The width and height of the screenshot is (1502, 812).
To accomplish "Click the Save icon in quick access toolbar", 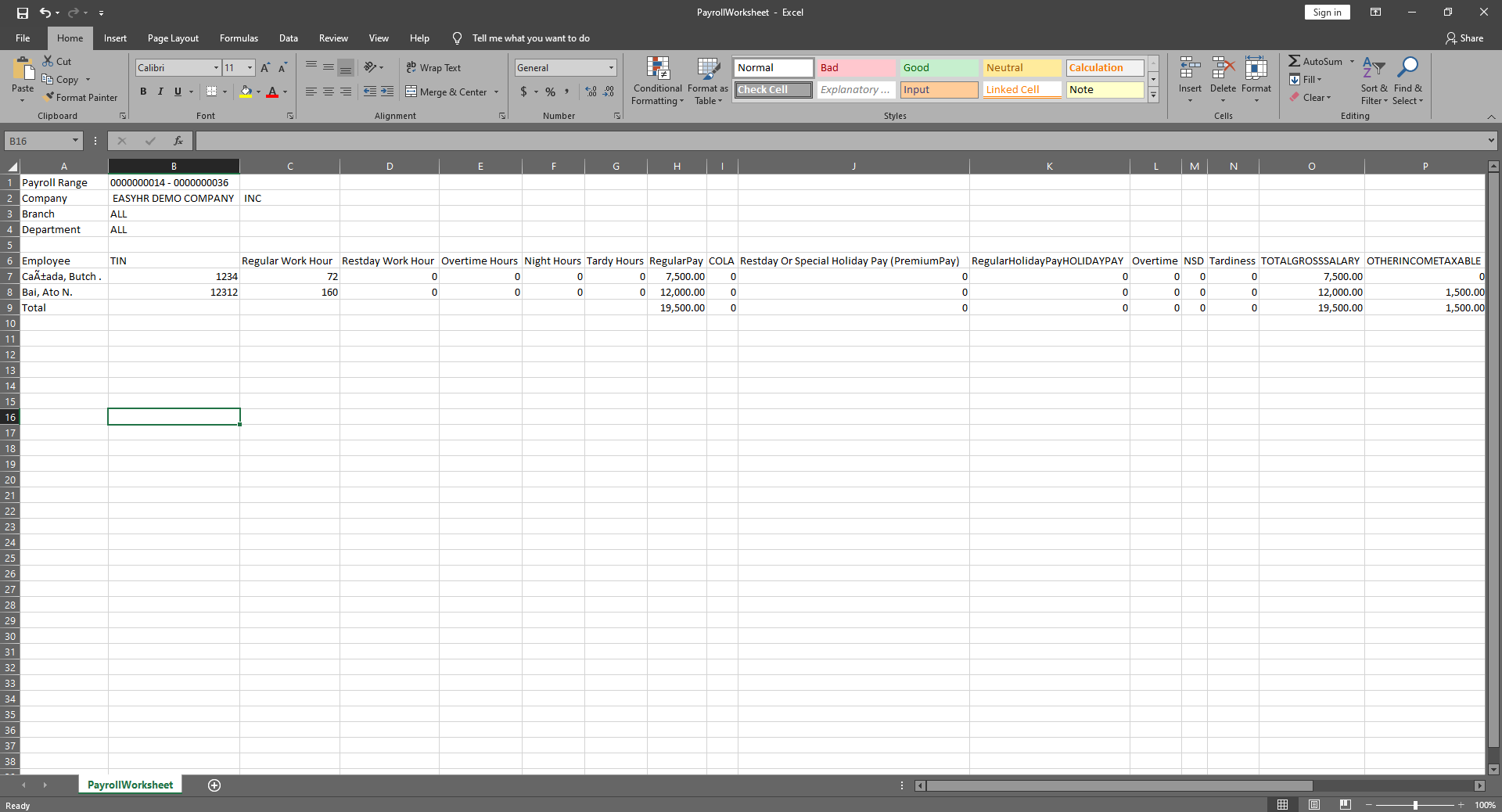I will click(x=23, y=13).
